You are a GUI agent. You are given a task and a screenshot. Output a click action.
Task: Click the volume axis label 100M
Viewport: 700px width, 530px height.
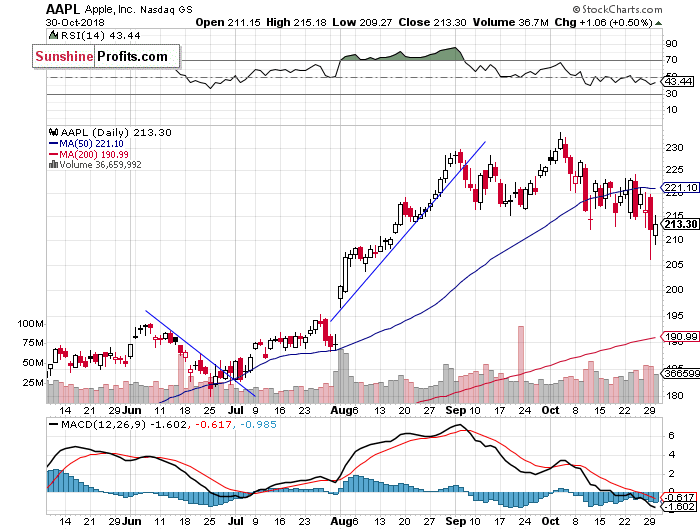pos(30,324)
